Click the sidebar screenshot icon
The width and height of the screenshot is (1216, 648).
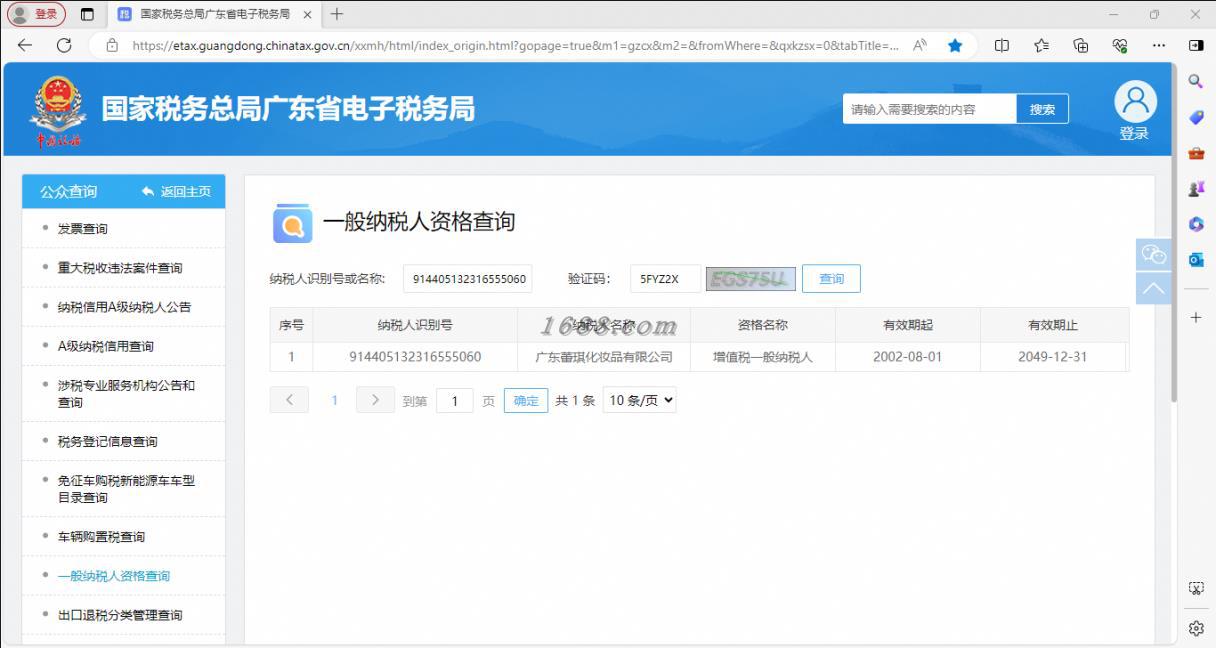tap(1196, 589)
